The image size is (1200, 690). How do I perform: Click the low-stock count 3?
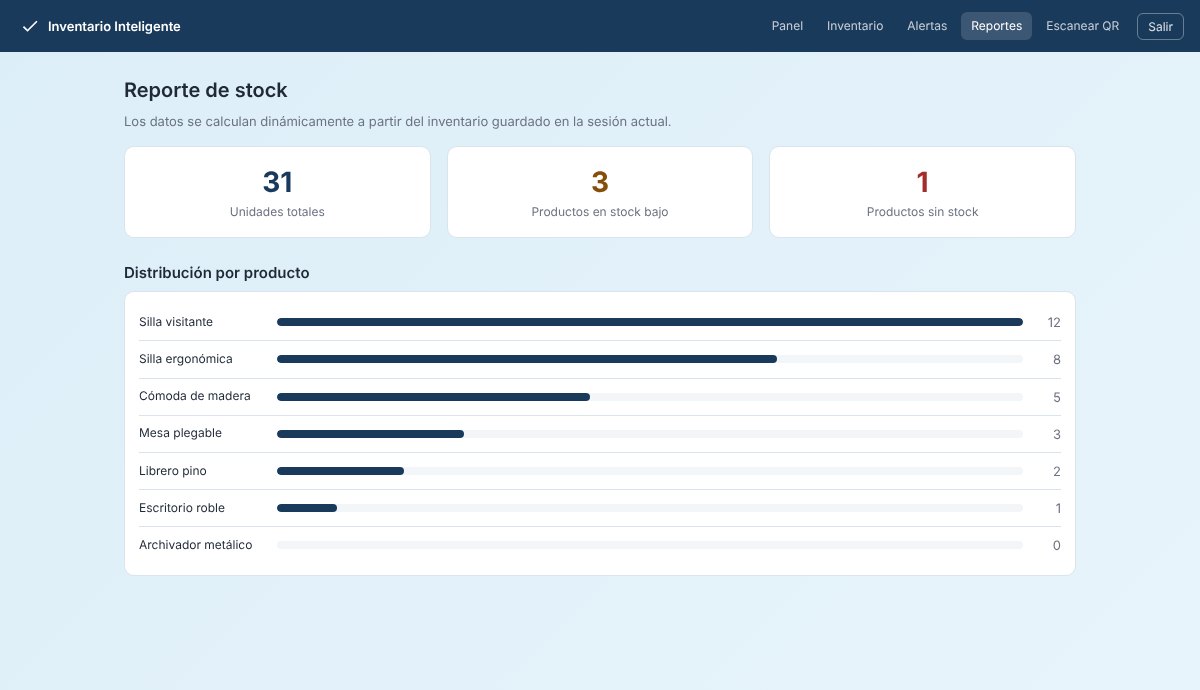600,182
